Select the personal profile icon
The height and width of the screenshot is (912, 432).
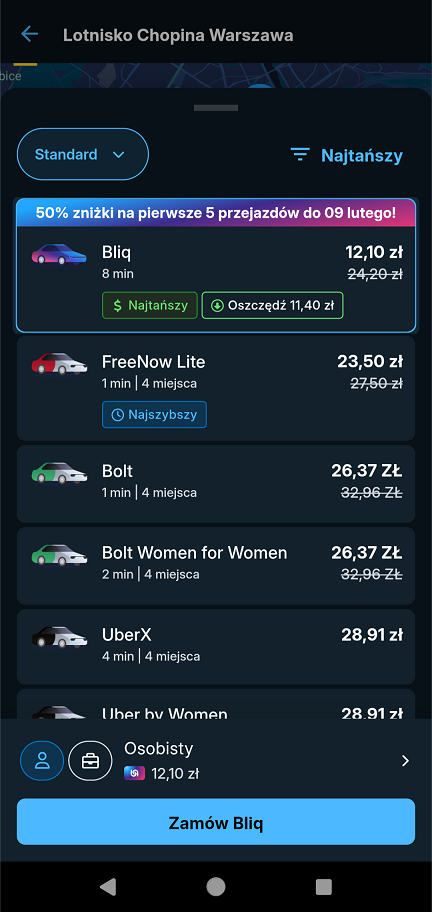pos(42,760)
